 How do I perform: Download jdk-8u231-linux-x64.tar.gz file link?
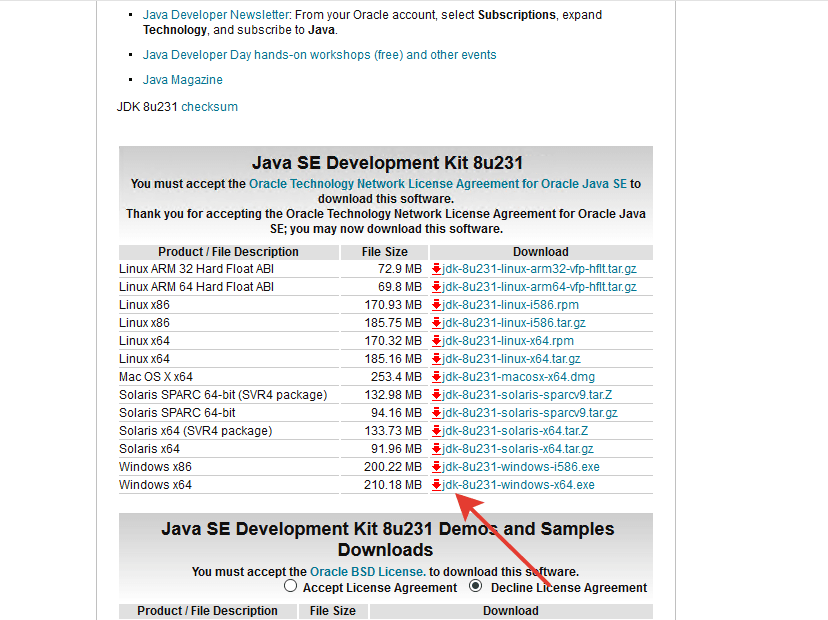point(512,359)
